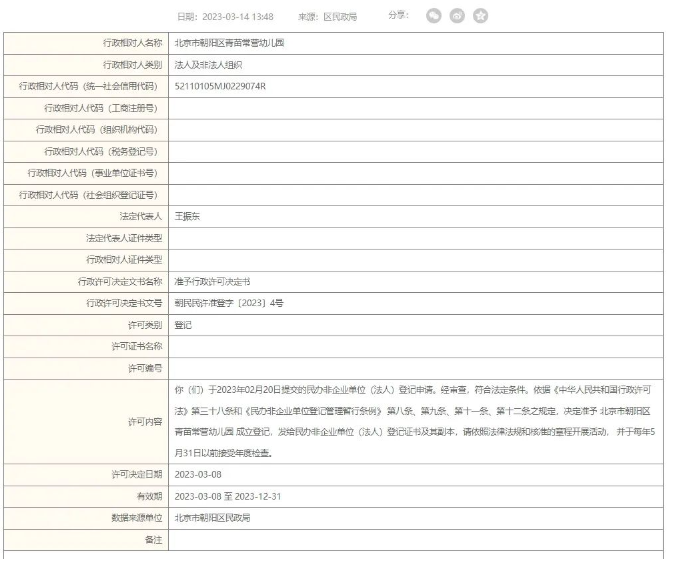Viewport: 676px width, 566px height.
Task: Click the permit type value 登记
Action: pyautogui.click(x=183, y=325)
